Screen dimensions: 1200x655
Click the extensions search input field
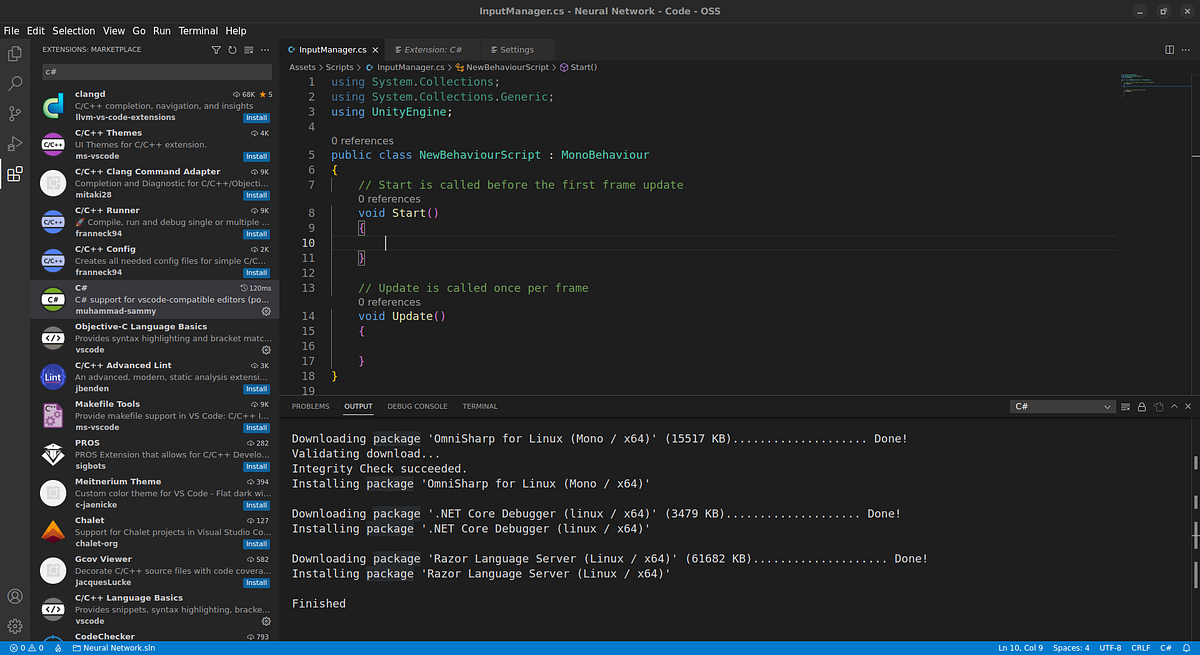(x=155, y=71)
